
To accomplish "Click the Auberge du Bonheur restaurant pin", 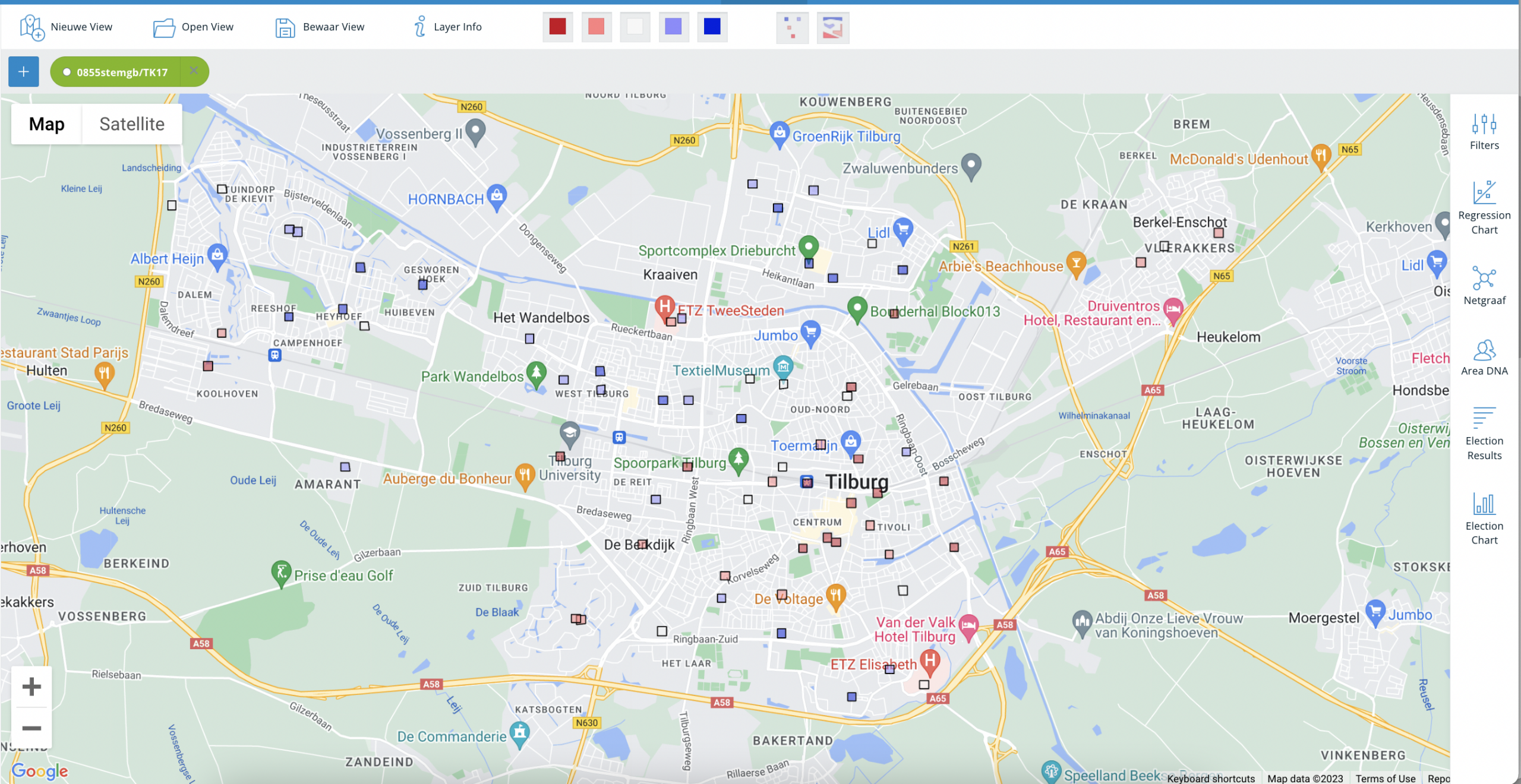I will click(525, 476).
